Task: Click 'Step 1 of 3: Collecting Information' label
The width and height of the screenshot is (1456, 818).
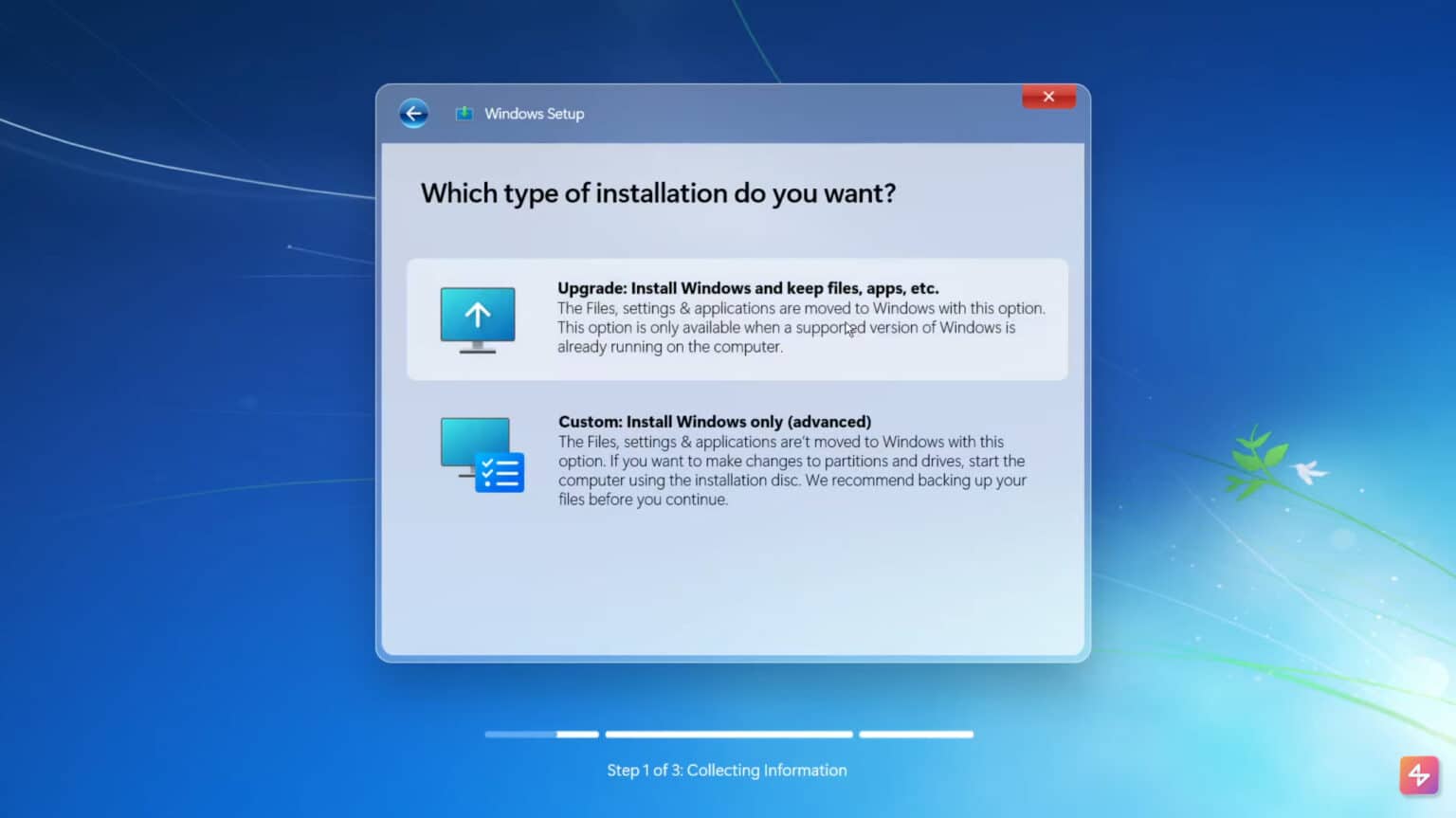Action: coord(727,770)
